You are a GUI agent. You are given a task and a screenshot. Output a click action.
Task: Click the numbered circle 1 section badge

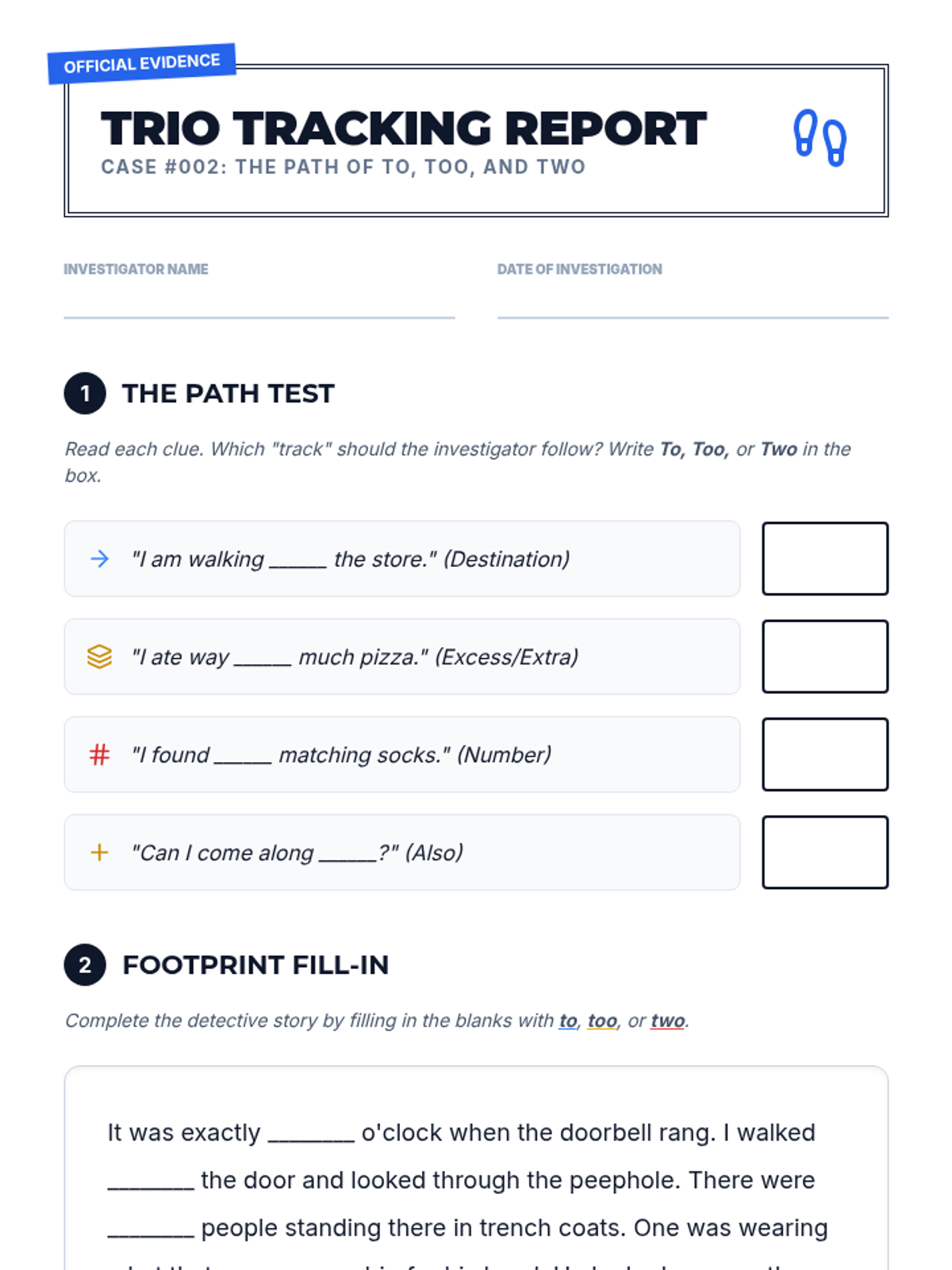85,393
